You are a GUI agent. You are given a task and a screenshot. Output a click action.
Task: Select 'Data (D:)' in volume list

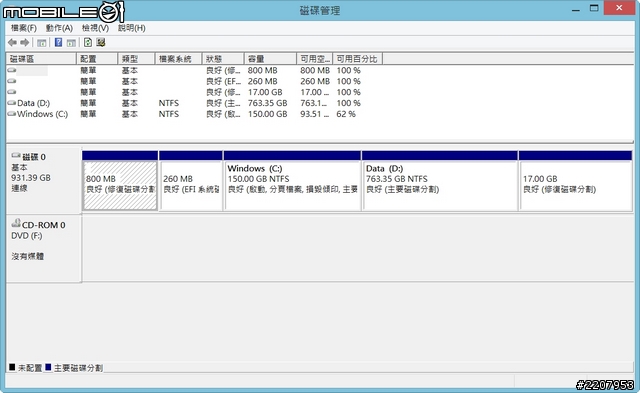point(33,103)
